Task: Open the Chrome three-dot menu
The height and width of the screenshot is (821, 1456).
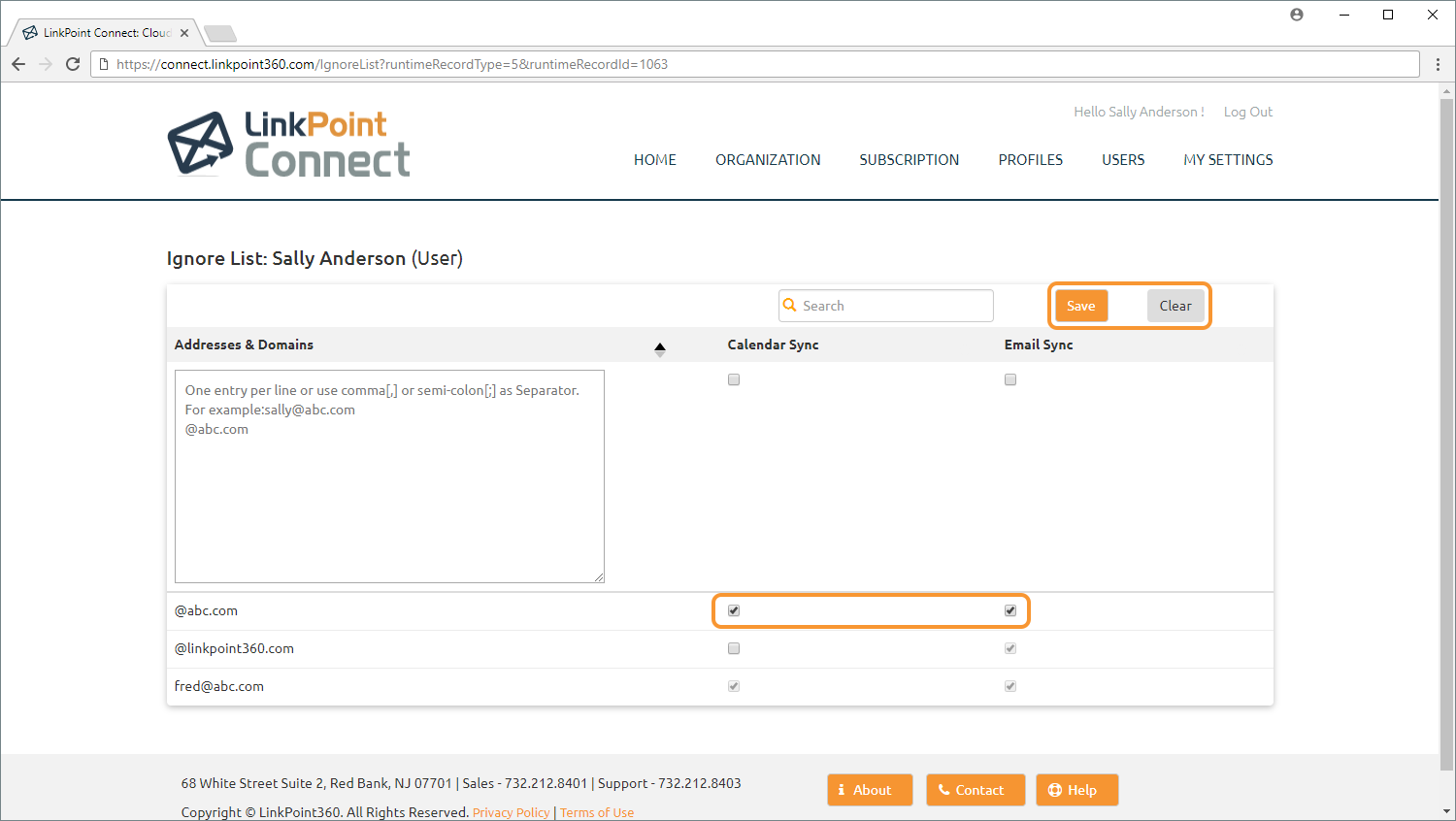Action: coord(1438,64)
